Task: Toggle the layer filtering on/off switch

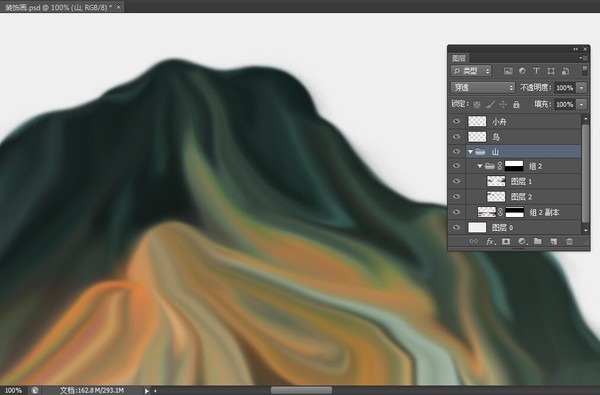Action: pyautogui.click(x=584, y=70)
